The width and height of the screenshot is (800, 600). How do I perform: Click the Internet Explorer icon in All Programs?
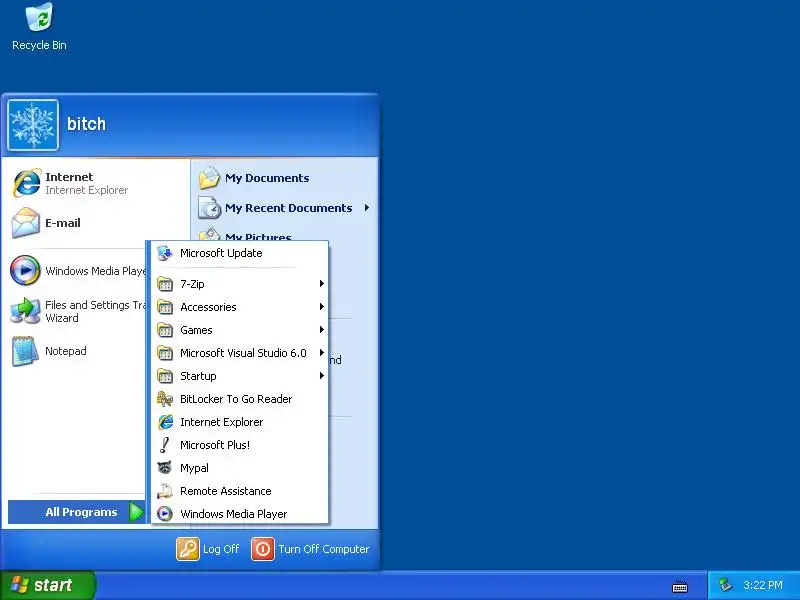tap(165, 422)
